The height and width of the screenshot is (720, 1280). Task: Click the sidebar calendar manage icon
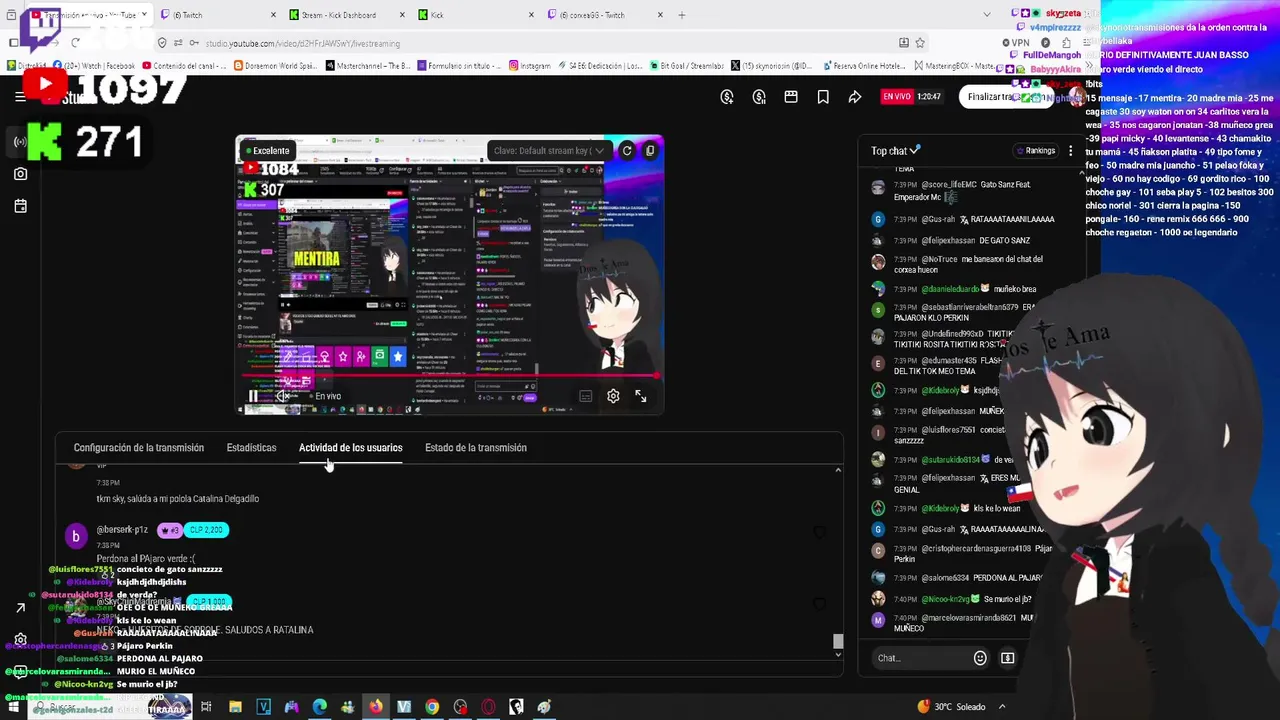coord(20,206)
